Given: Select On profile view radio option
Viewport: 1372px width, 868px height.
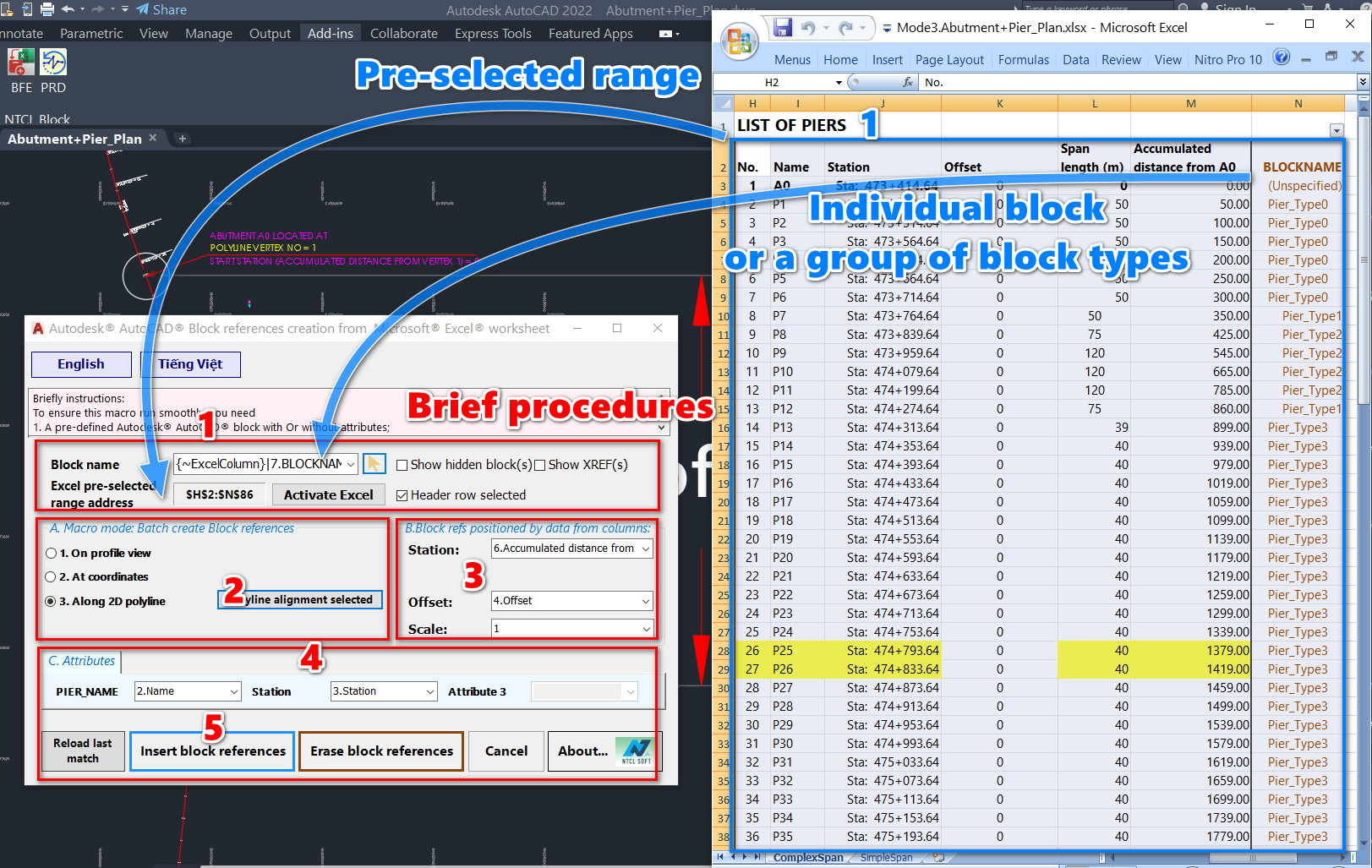Looking at the screenshot, I should tap(52, 554).
